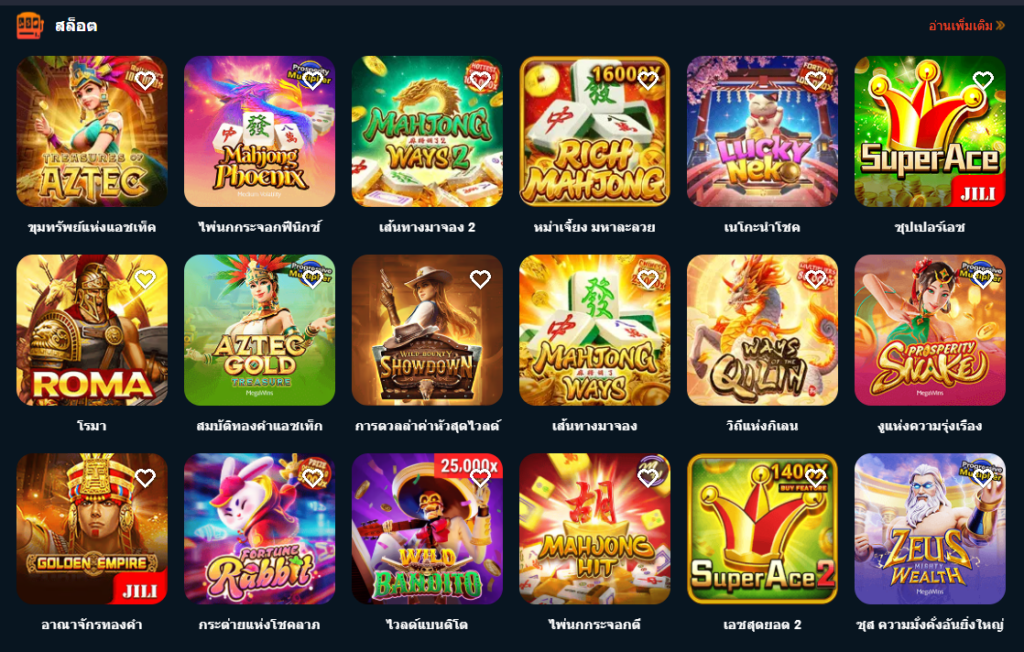Favorite Golden Empire with heart icon
1024x652 pixels.
[x=145, y=478]
